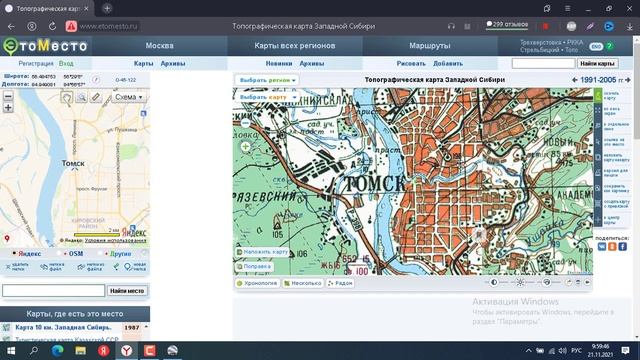This screenshot has height=360, width=640.
Task: Click the Регистрация link
Action: 36,64
